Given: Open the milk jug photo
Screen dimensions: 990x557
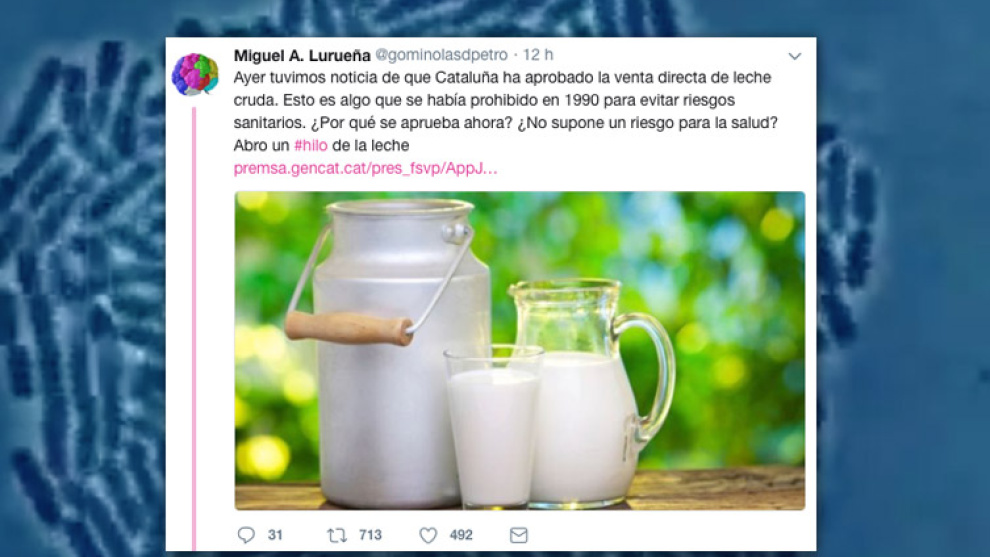Looking at the screenshot, I should coord(520,350).
